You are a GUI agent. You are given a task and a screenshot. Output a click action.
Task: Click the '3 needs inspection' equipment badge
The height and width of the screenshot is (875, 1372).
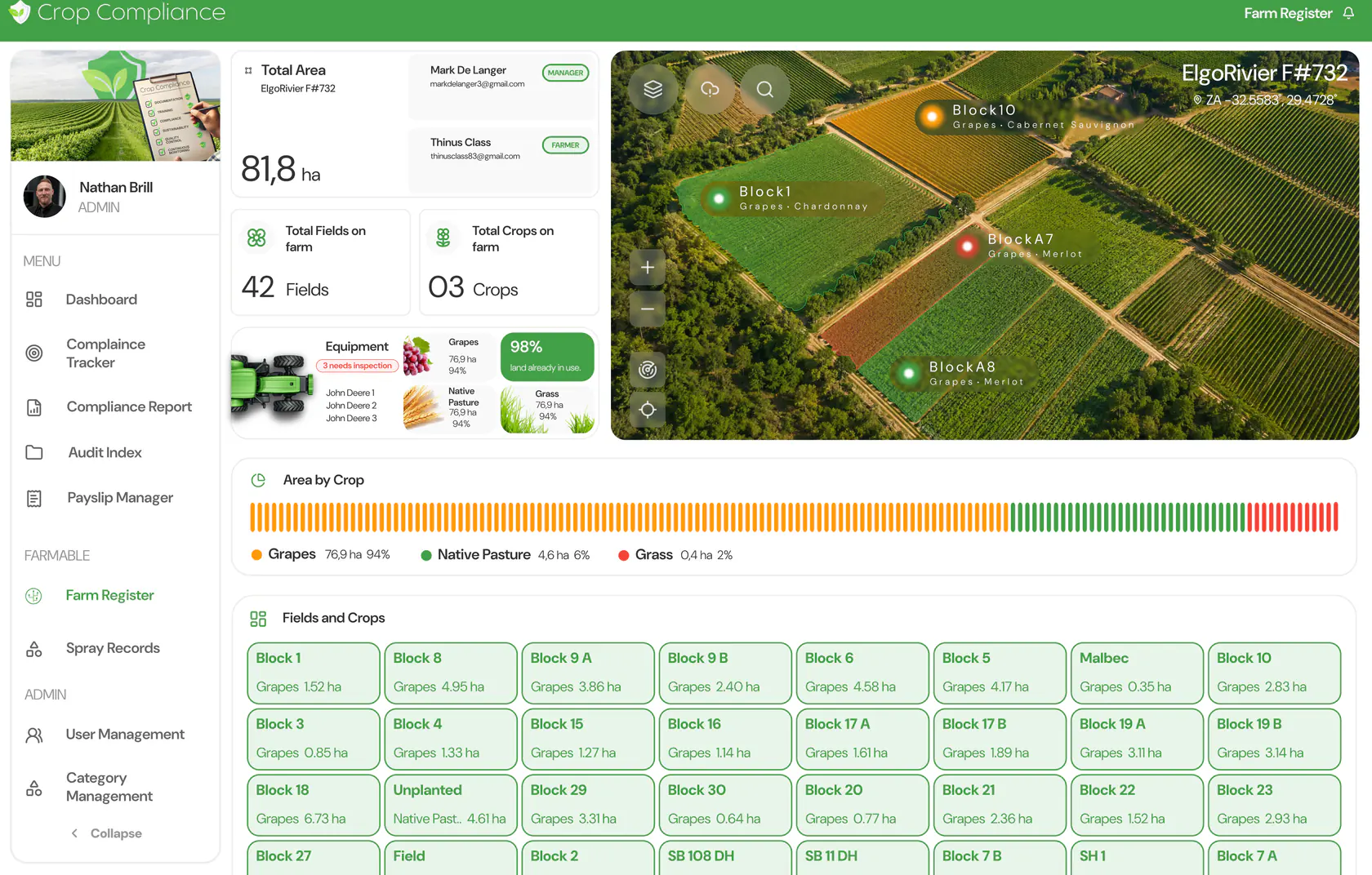tap(358, 366)
